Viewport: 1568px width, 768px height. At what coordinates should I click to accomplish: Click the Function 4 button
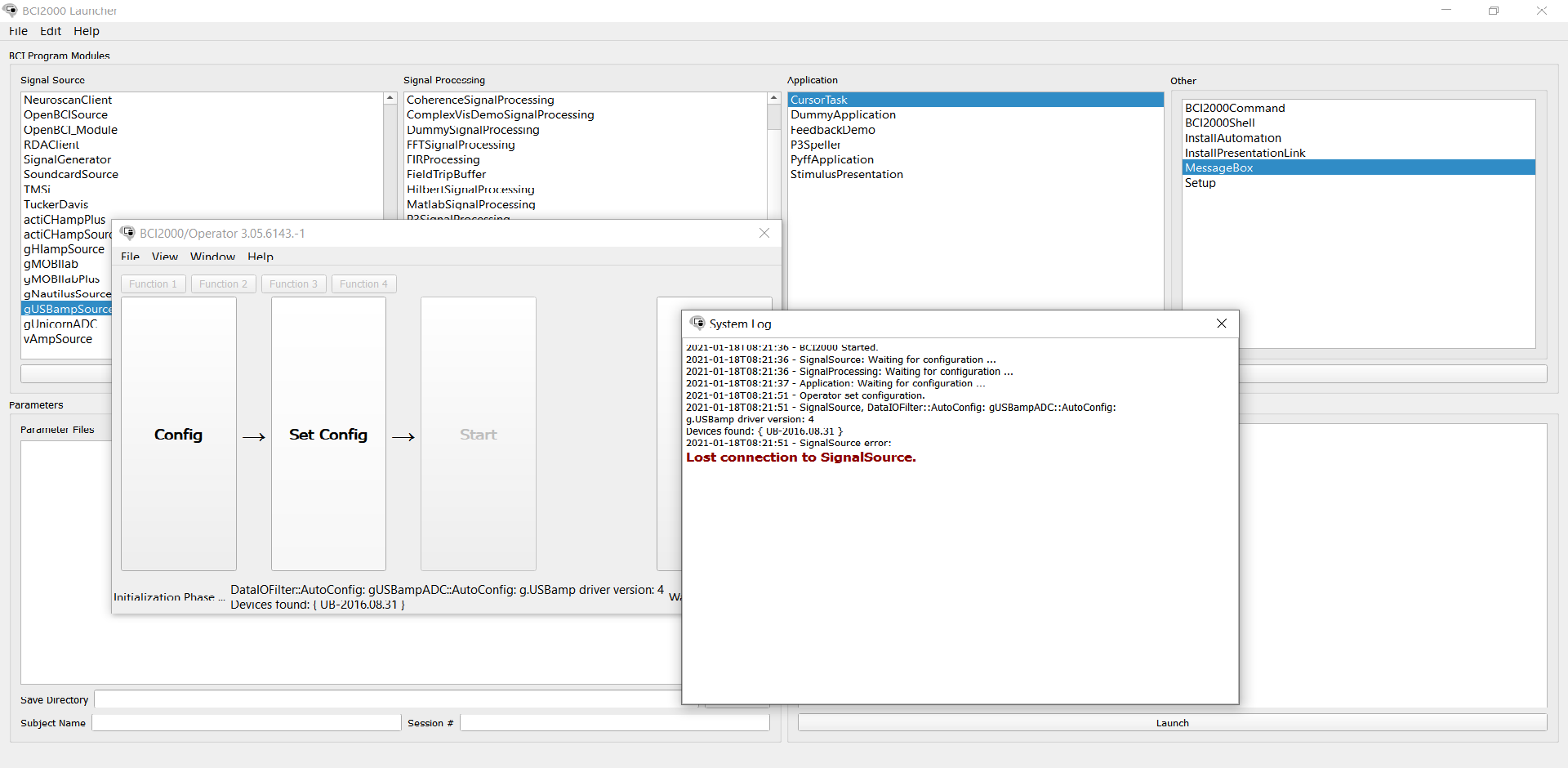[364, 284]
